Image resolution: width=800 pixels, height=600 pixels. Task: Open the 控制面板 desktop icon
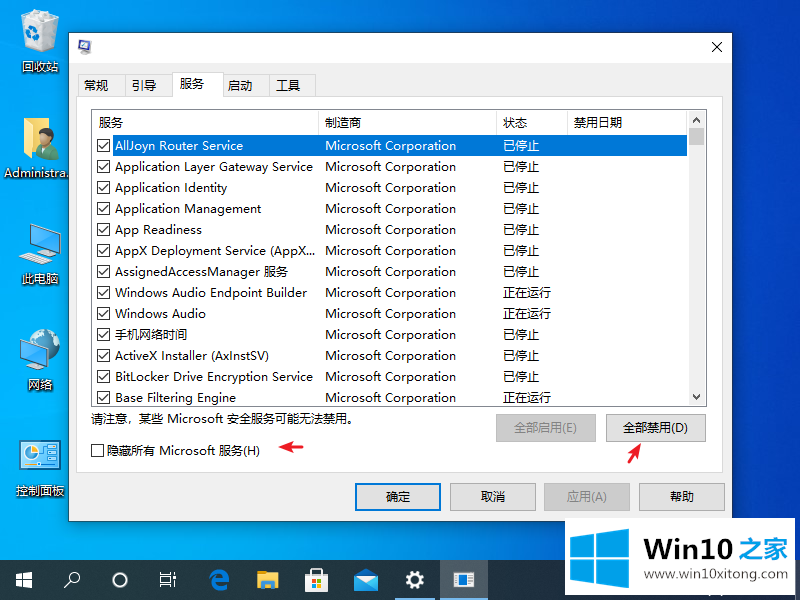pos(40,468)
